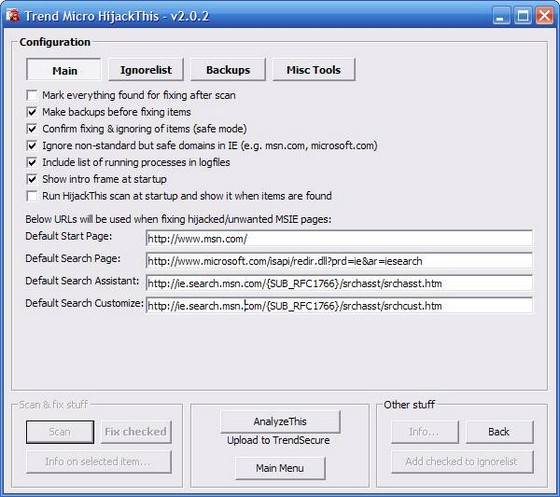The height and width of the screenshot is (497, 560).
Task: Click the Default Search Assistant URL field
Action: click(x=339, y=283)
